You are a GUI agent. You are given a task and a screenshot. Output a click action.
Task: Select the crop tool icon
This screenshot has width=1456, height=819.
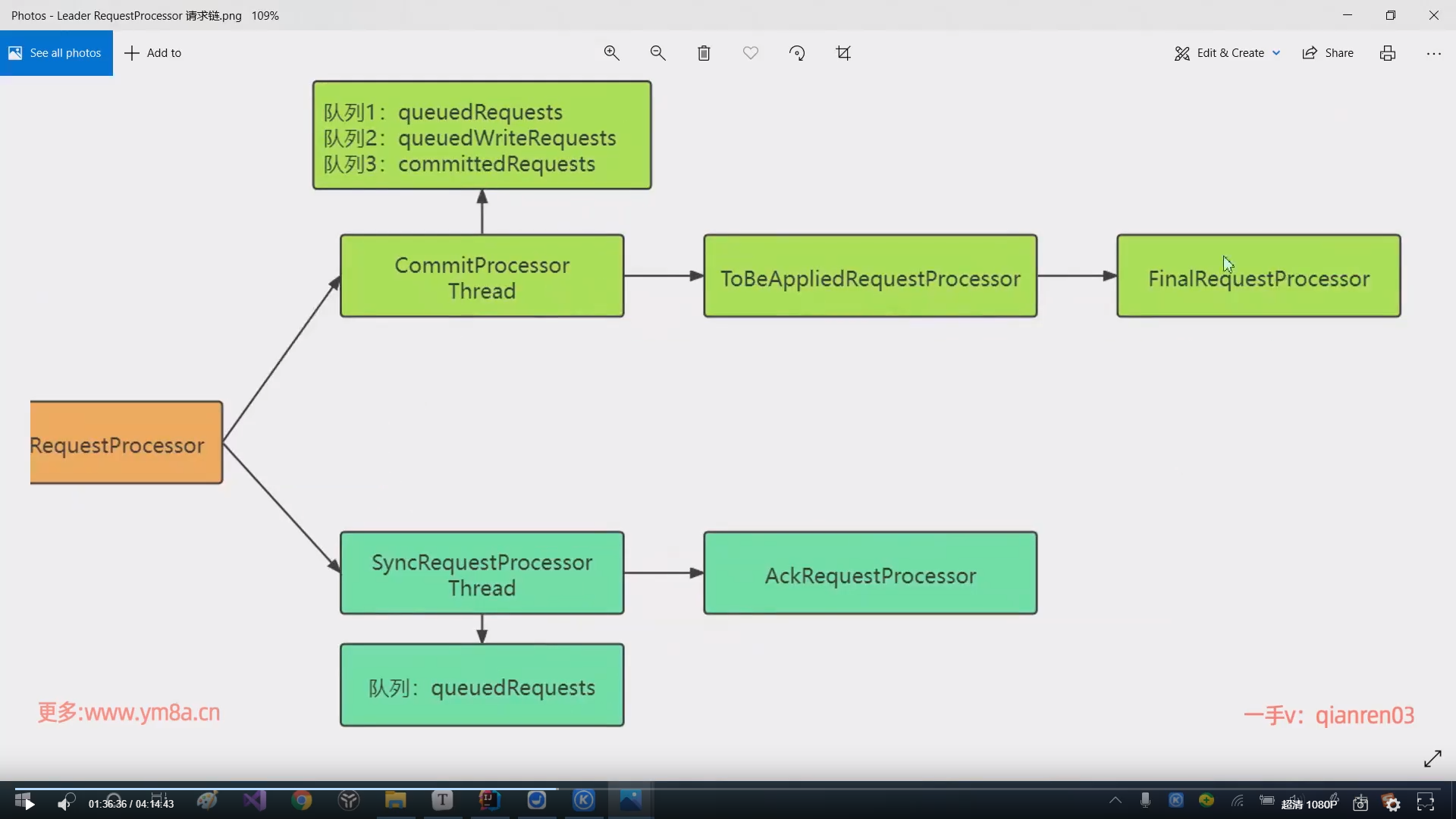(843, 53)
